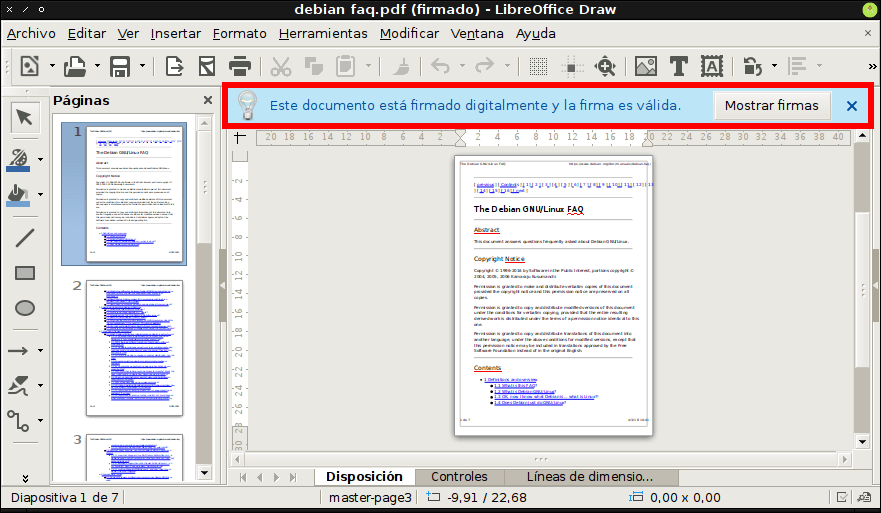Open the Undo history dropdown arrow

[x=462, y=66]
